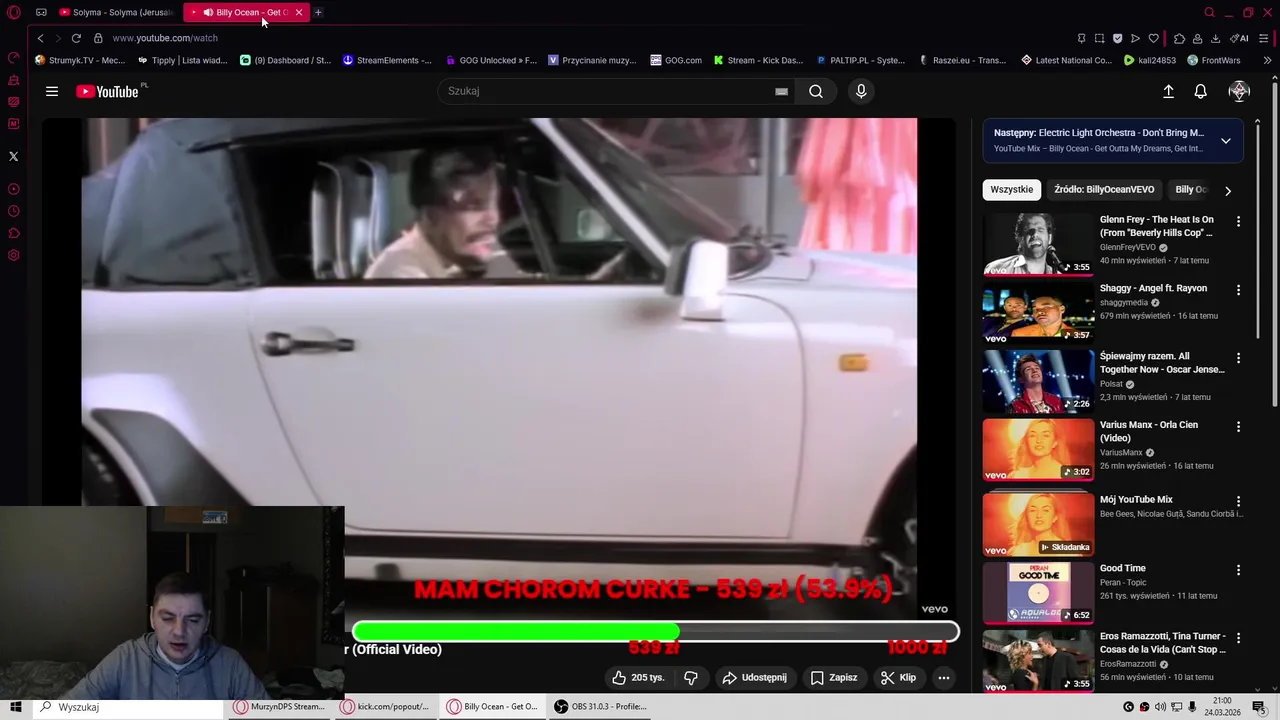This screenshot has width=1280, height=720.
Task: Open the extensions puzzle icon in toolbar
Action: click(x=1179, y=38)
